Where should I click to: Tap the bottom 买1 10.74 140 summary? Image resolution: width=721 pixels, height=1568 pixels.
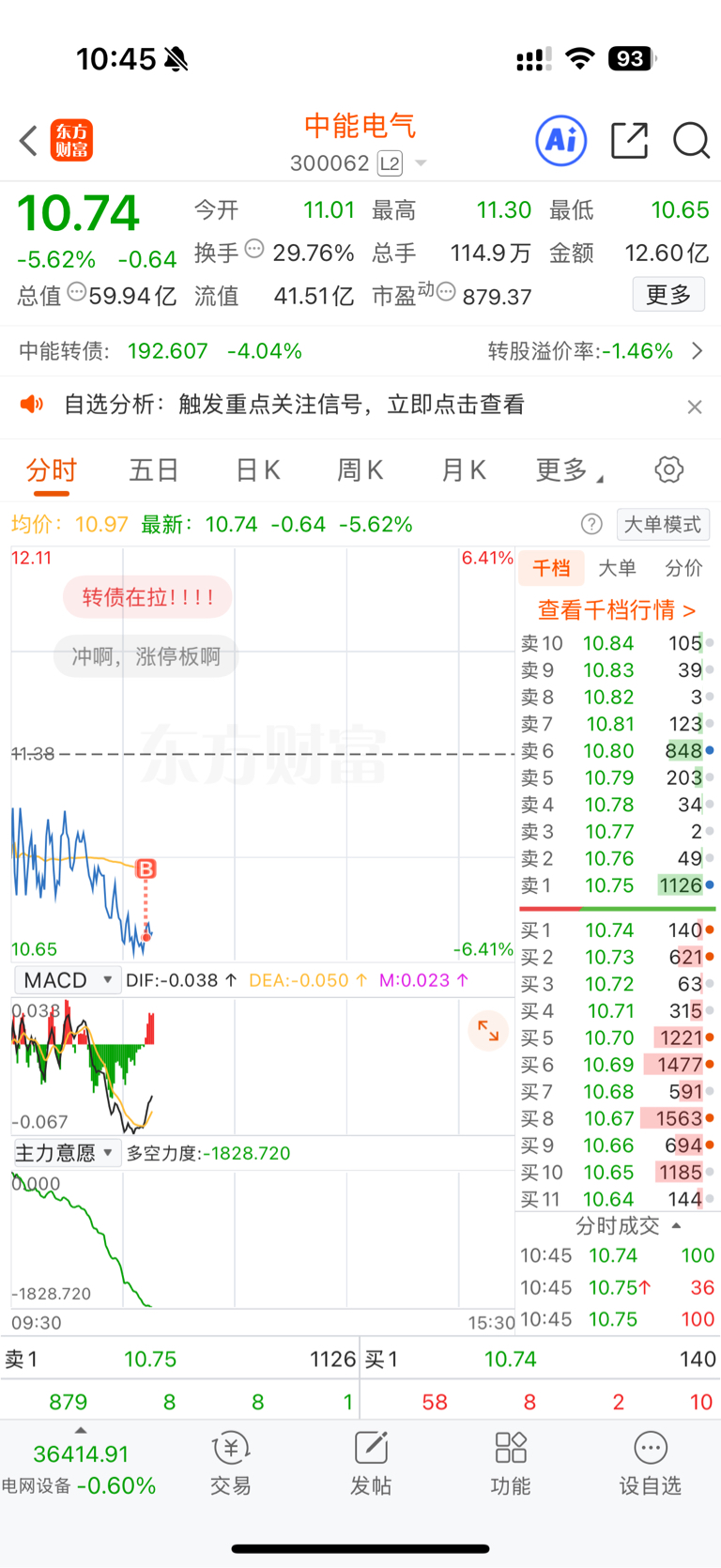tap(541, 1359)
